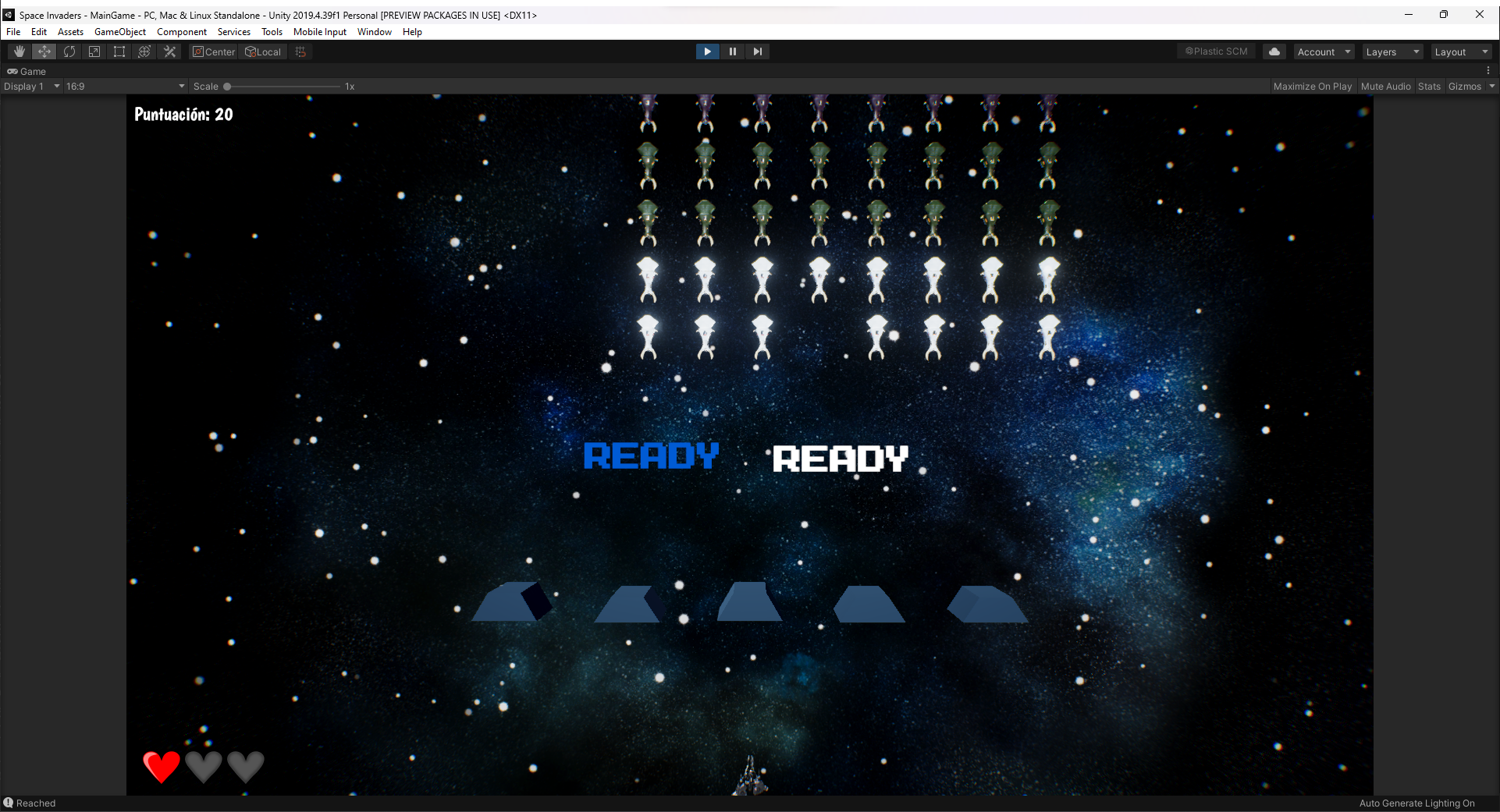Open the Component menu

coord(182,32)
